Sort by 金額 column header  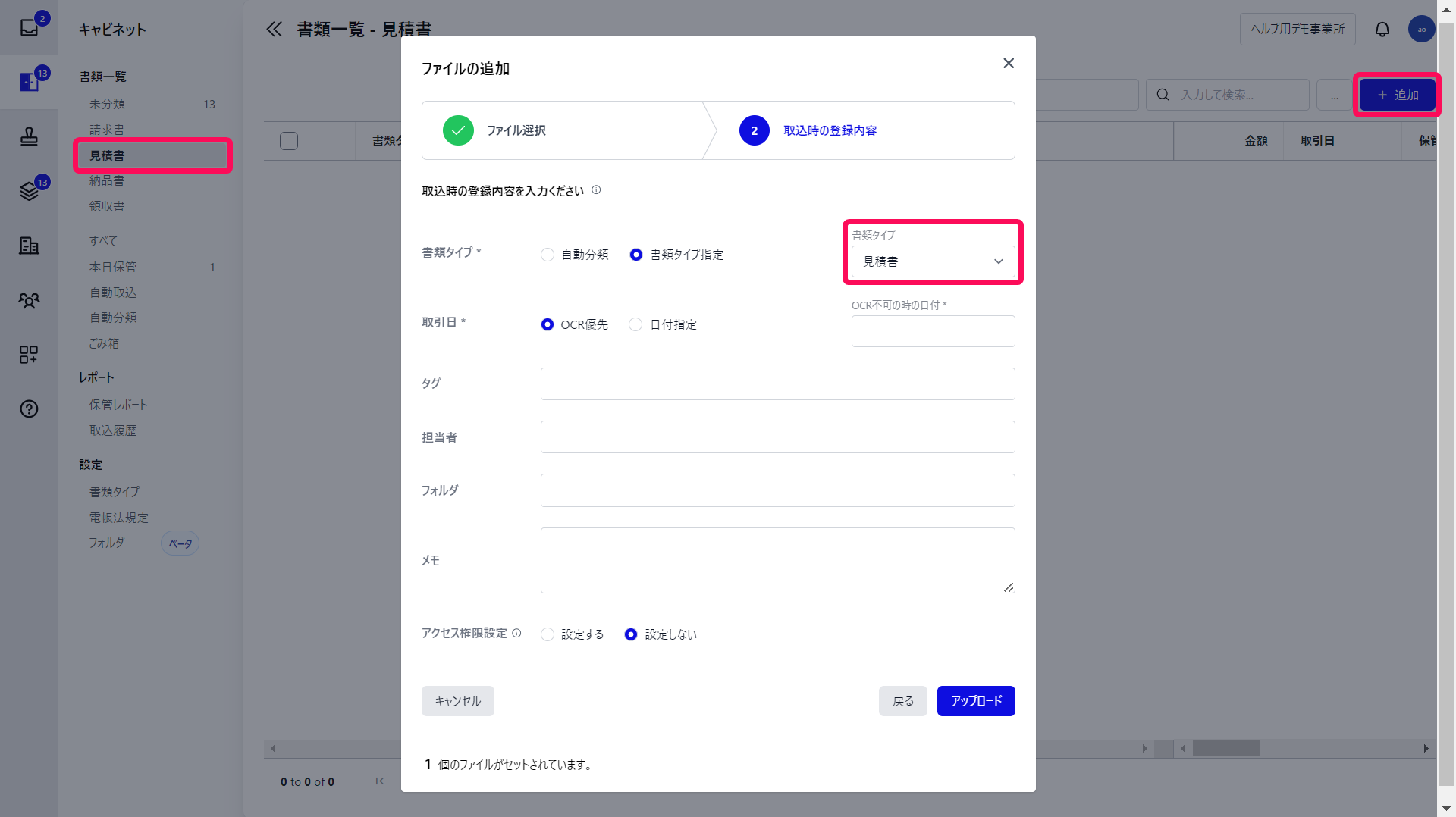pos(1256,141)
